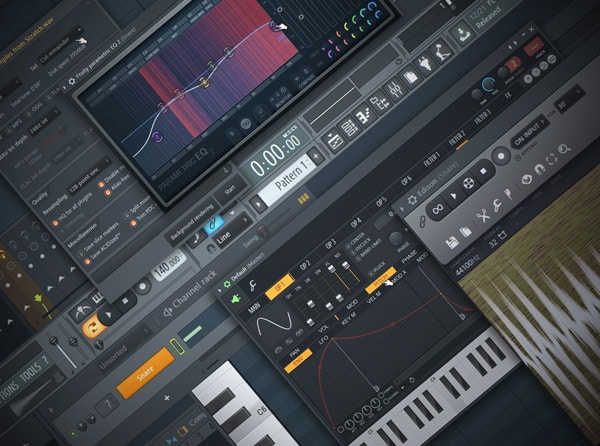Click Edison's wrench tools icon
The width and height of the screenshot is (600, 446).
click(497, 206)
